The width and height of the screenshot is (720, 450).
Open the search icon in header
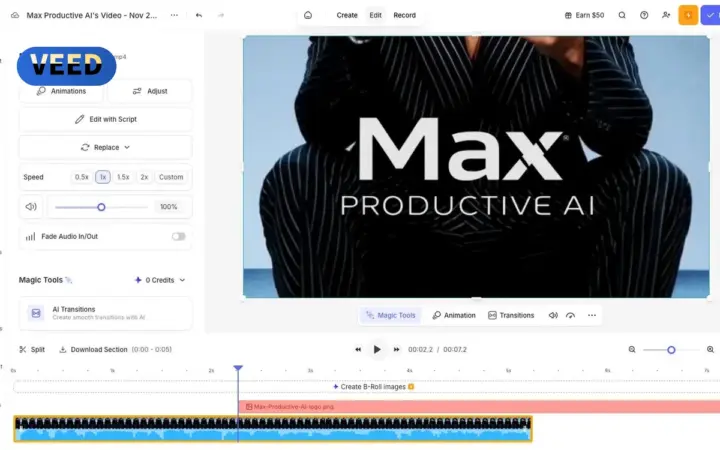[x=622, y=15]
